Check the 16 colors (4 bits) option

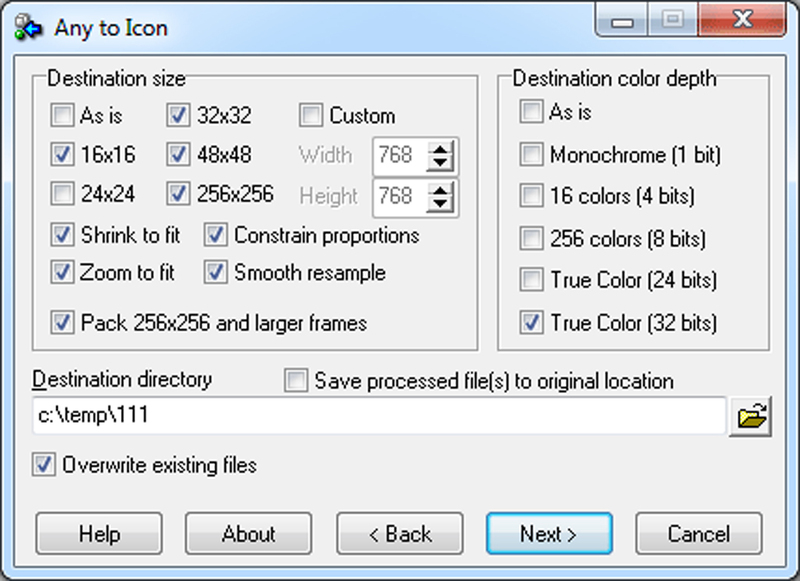click(531, 196)
